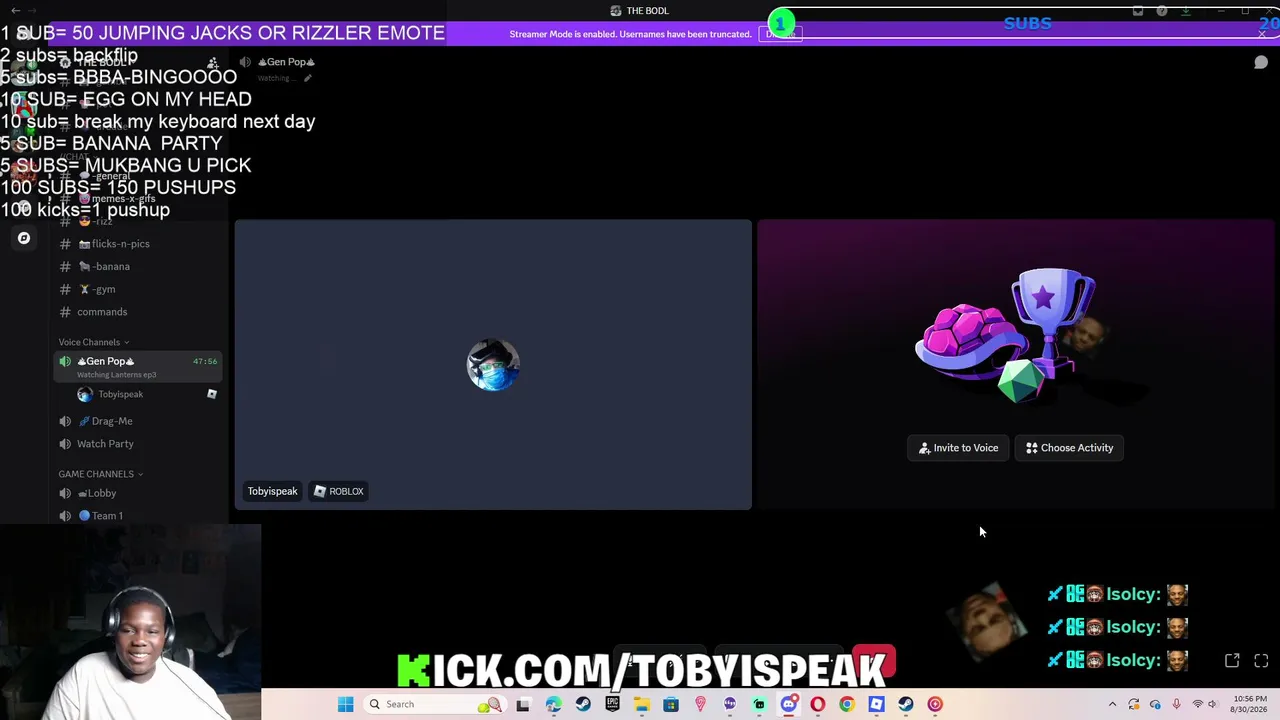
Task: Open the first Steam icon on the taskbar
Action: pos(583,704)
